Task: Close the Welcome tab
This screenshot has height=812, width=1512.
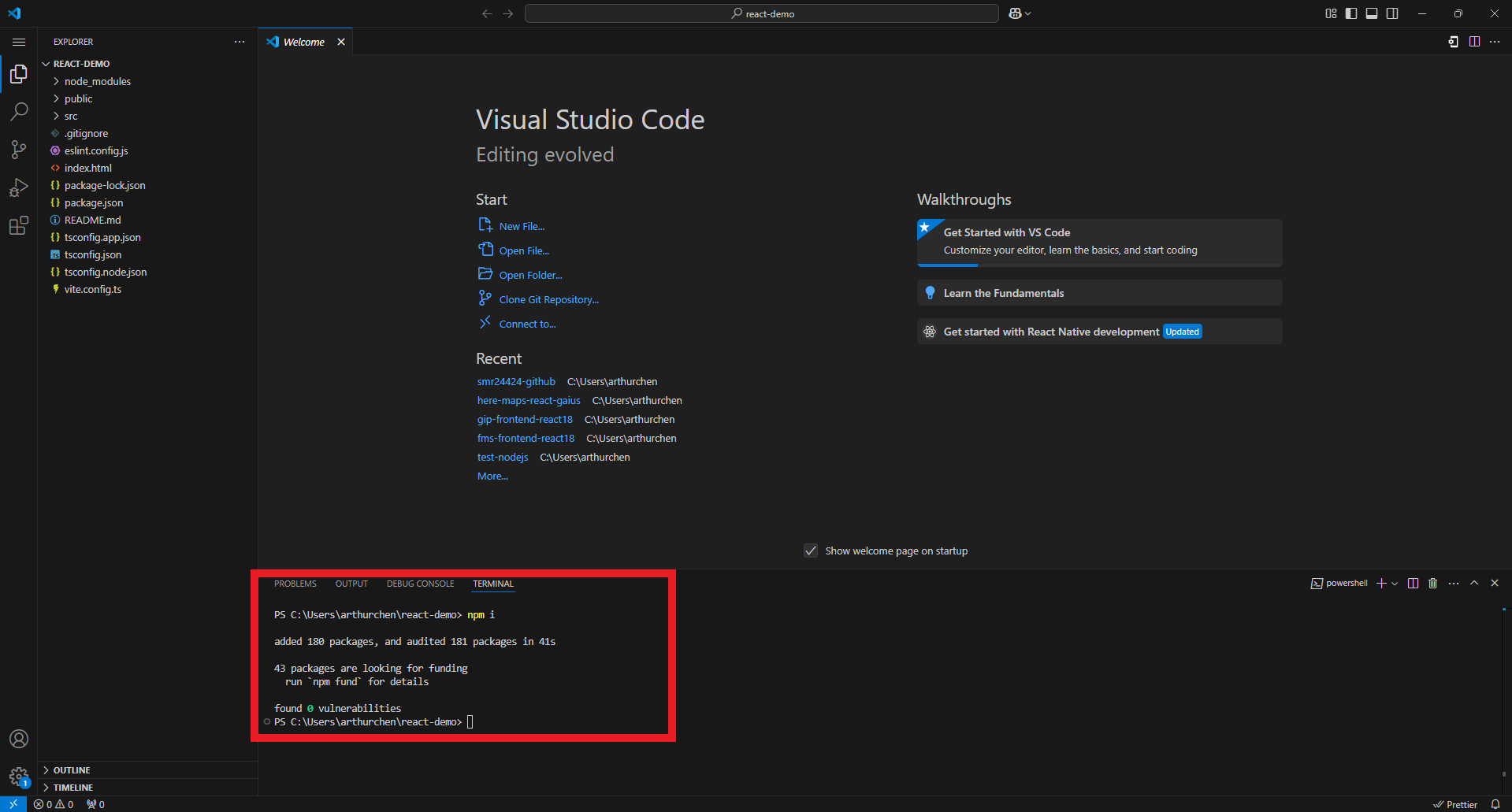Action: [341, 42]
